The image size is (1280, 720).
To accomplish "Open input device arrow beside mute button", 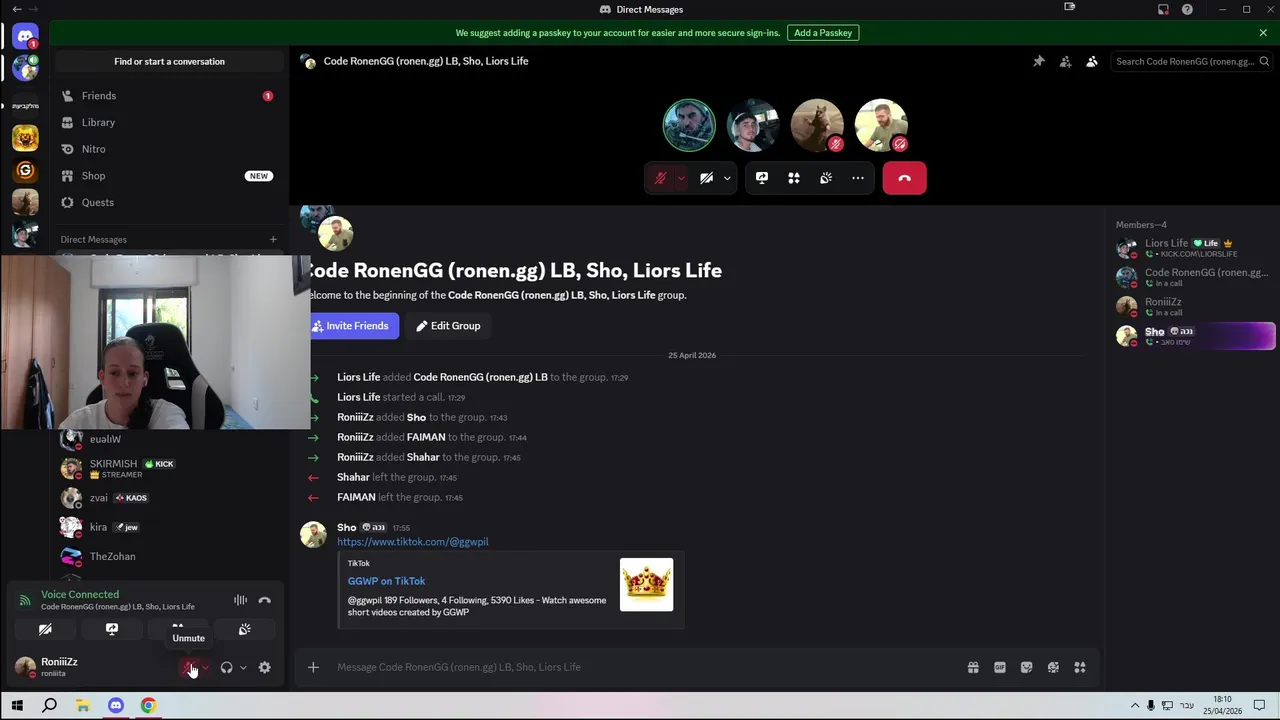I will (x=205, y=668).
